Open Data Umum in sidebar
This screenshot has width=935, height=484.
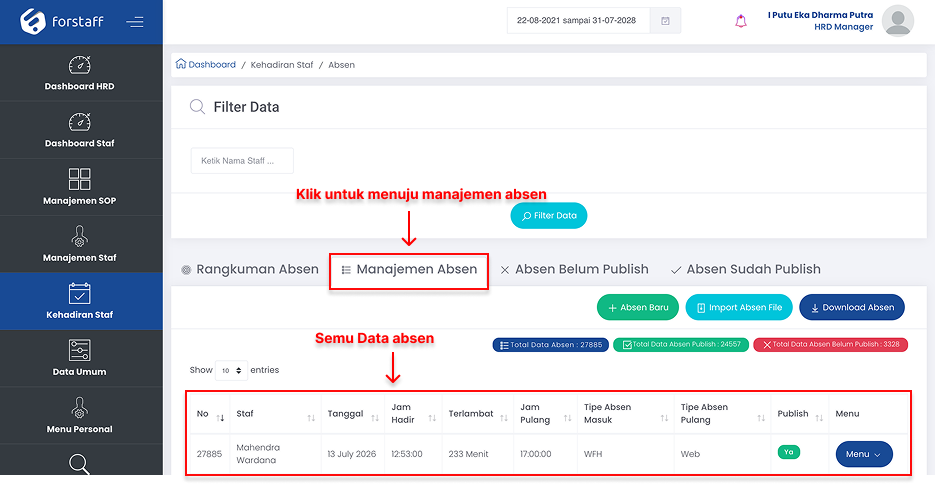(x=79, y=358)
